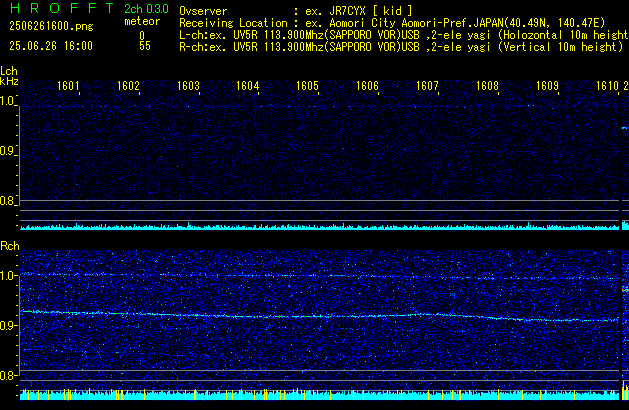Click the HROFFT program title text

62,8
